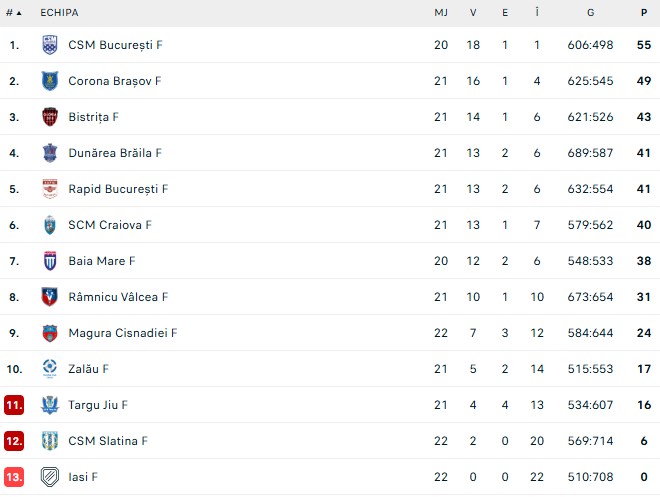Screen dimensions: 660x497
Task: Click the Baia Mare F logo
Action: click(50, 261)
